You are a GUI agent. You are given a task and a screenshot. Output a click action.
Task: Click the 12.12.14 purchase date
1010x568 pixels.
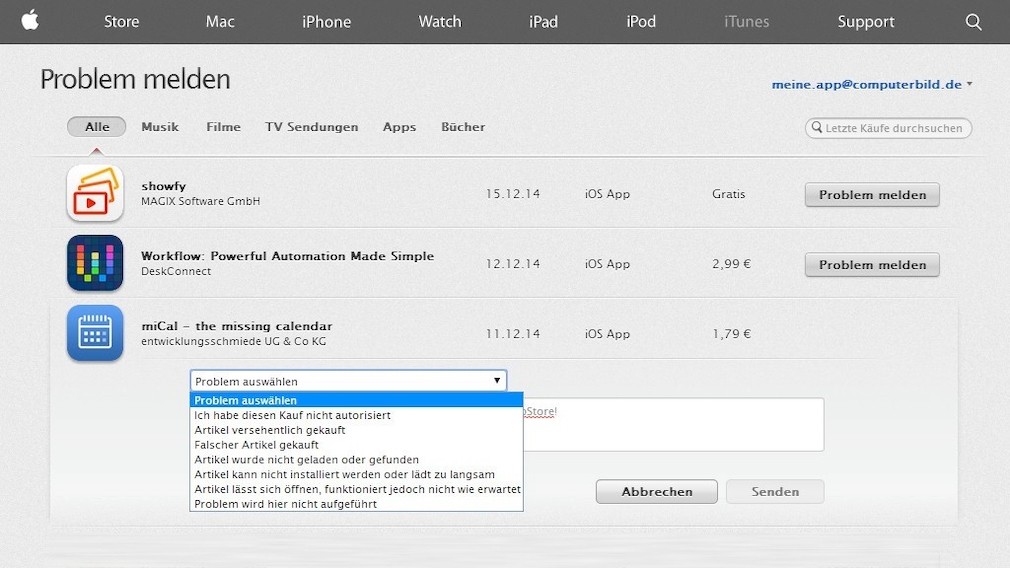513,264
